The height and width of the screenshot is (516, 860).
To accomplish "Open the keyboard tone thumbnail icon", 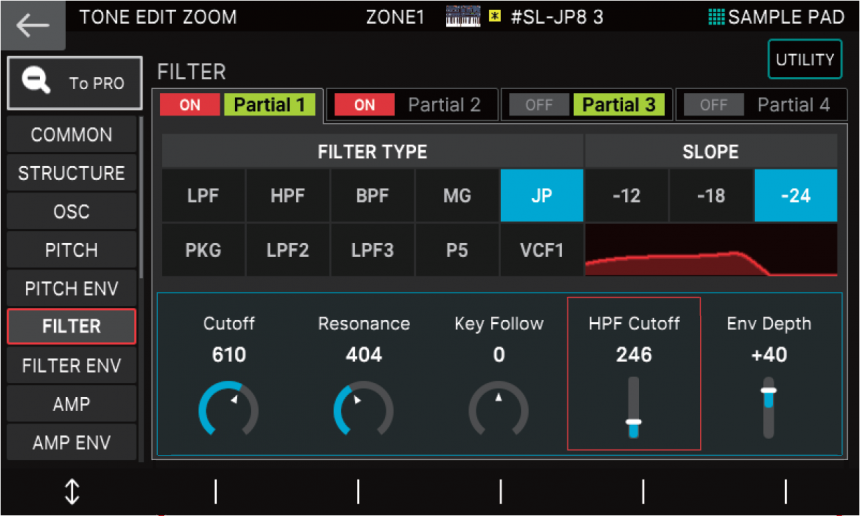I will click(x=463, y=16).
